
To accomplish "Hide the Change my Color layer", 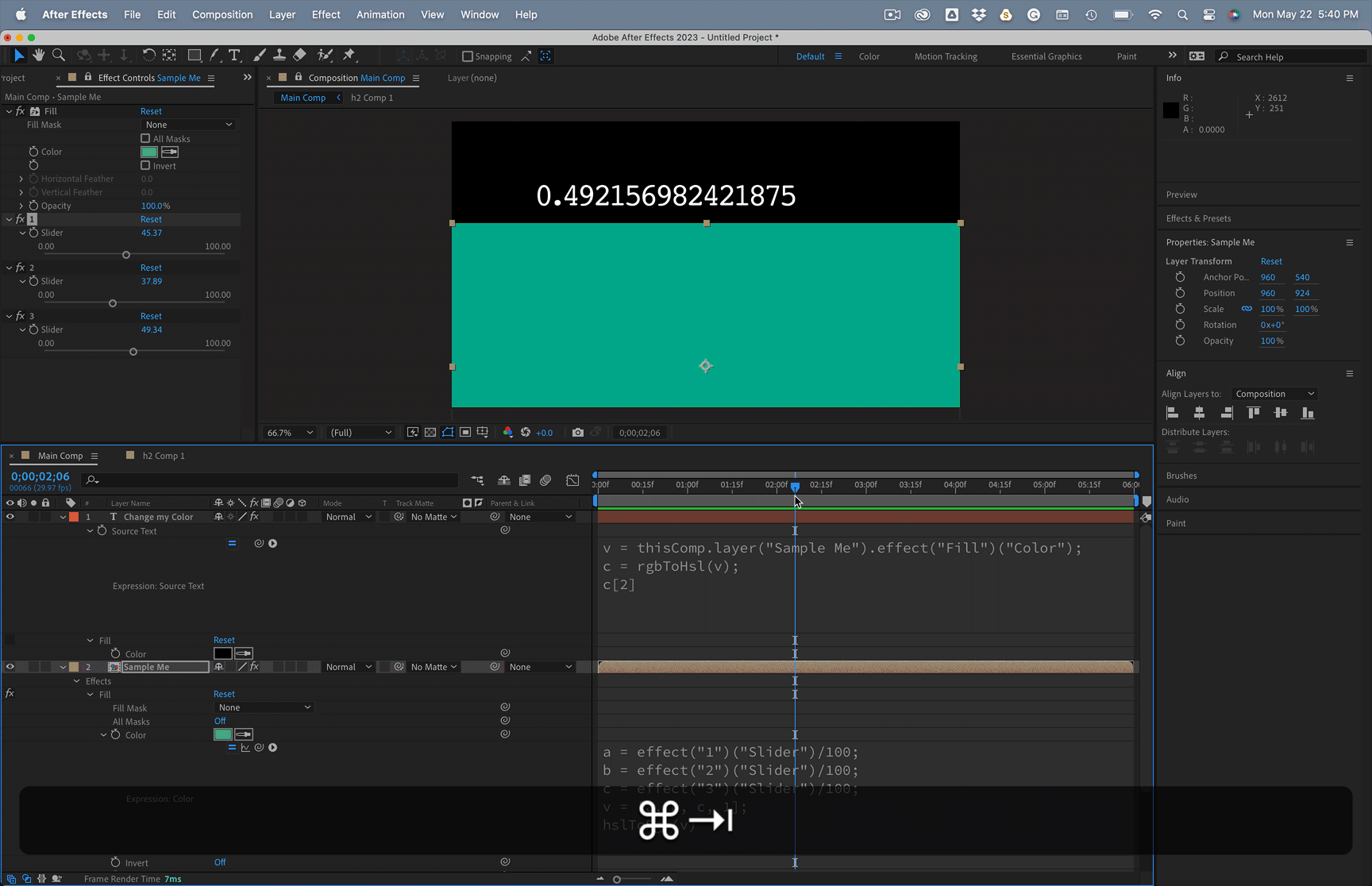I will click(10, 517).
